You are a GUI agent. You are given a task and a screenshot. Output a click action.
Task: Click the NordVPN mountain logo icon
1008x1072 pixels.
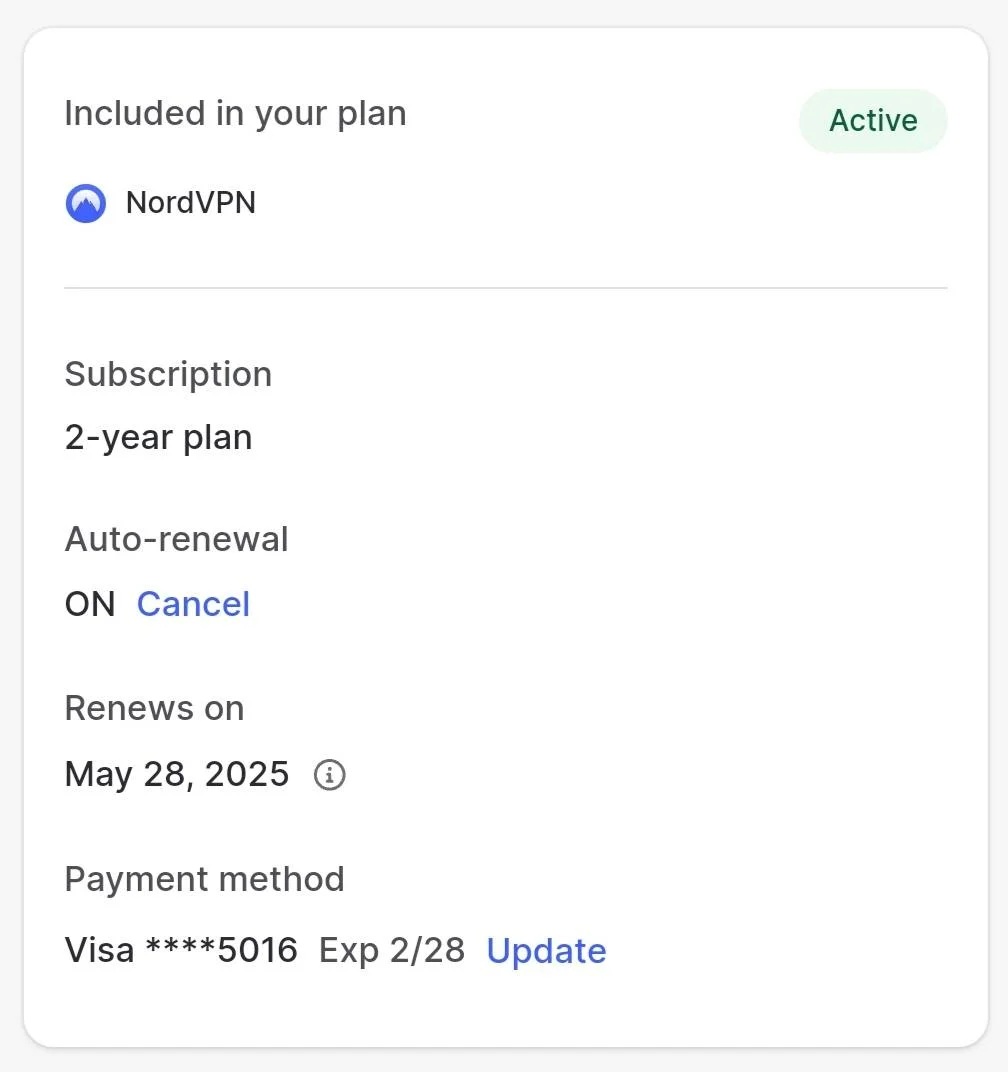coord(85,203)
